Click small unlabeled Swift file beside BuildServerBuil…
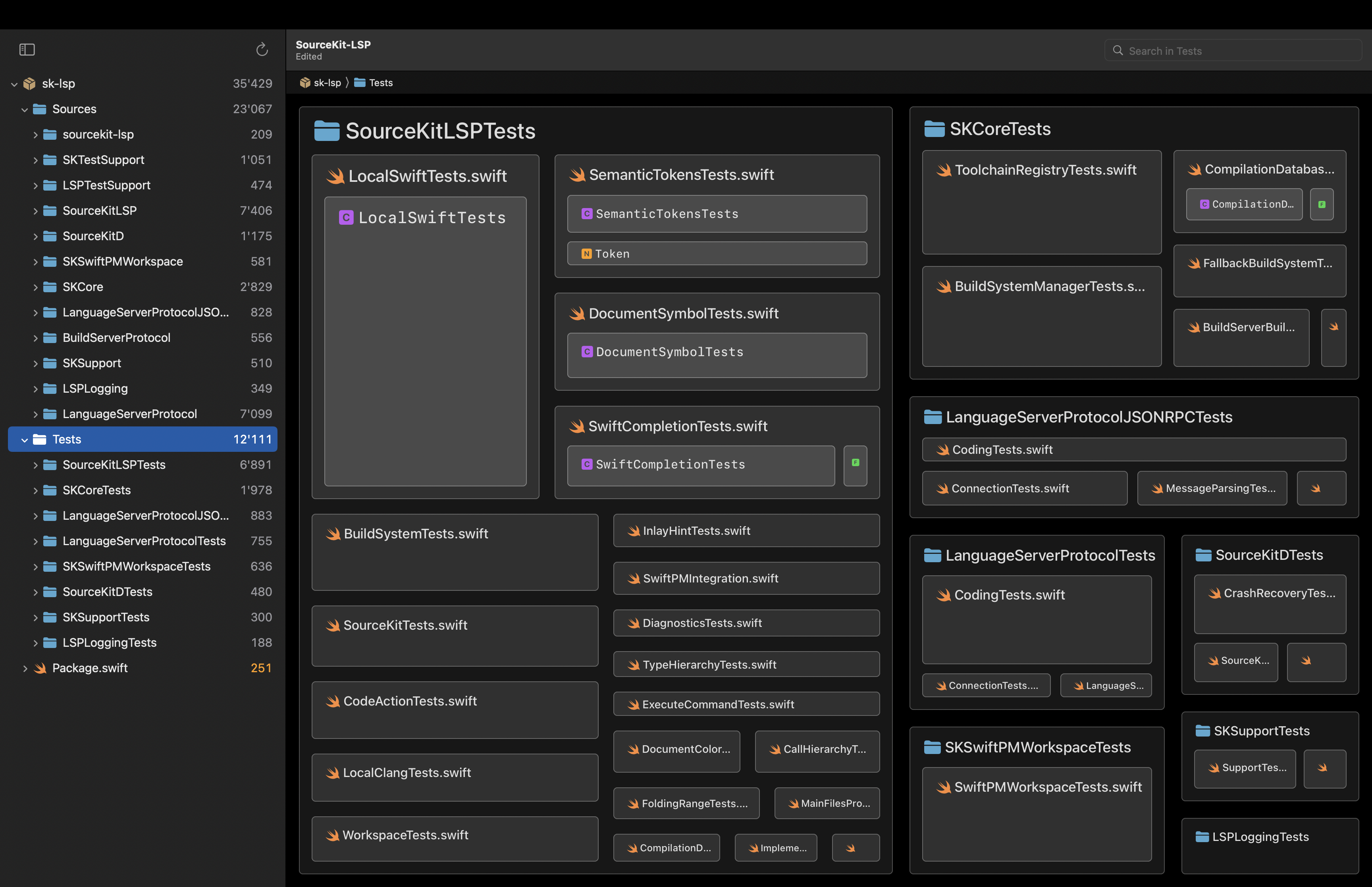This screenshot has height=887, width=1372. (x=1333, y=337)
